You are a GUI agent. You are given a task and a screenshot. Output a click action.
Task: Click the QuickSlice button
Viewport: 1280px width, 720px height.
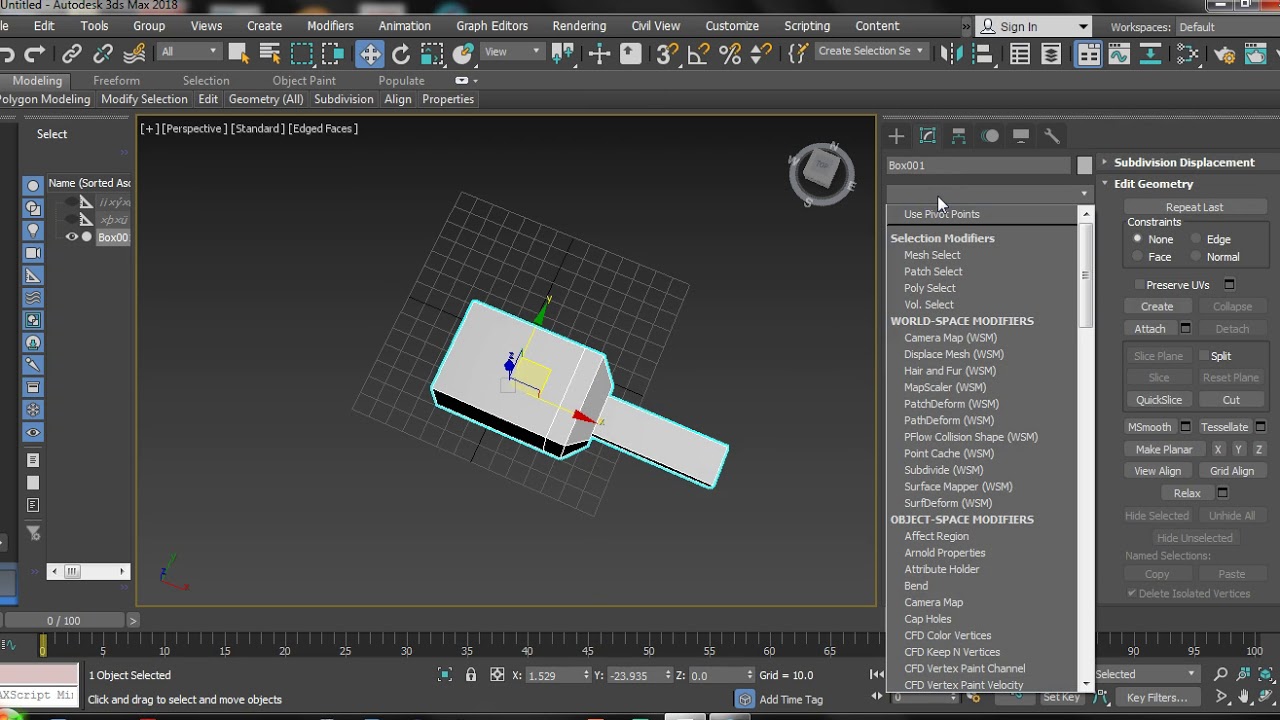(1159, 400)
